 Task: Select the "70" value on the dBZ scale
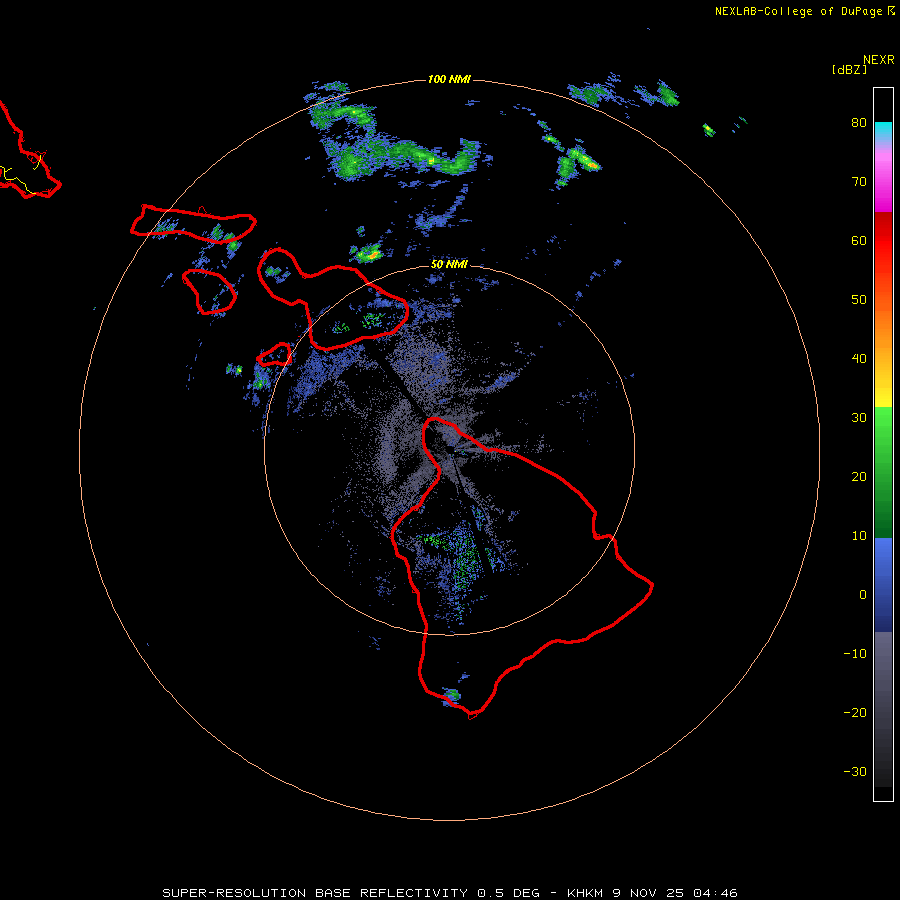tap(859, 182)
